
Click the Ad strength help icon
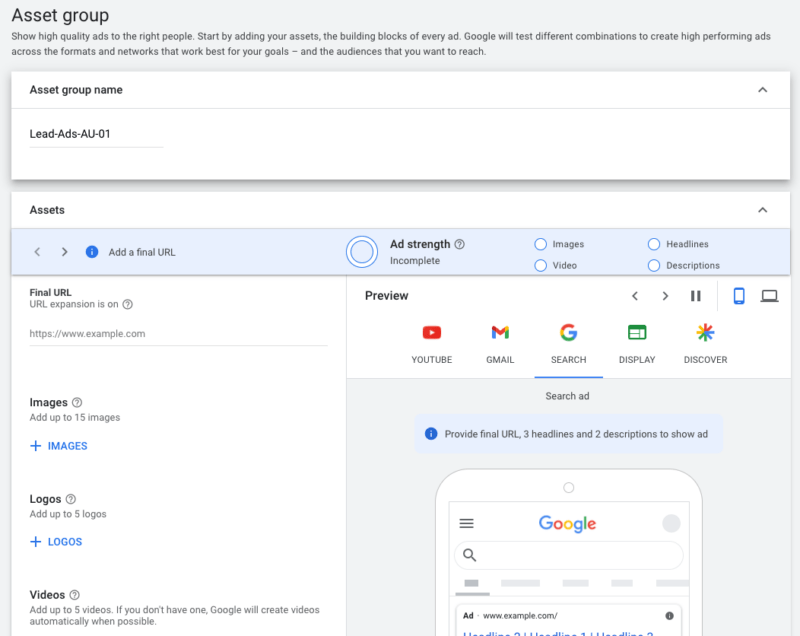coord(460,244)
